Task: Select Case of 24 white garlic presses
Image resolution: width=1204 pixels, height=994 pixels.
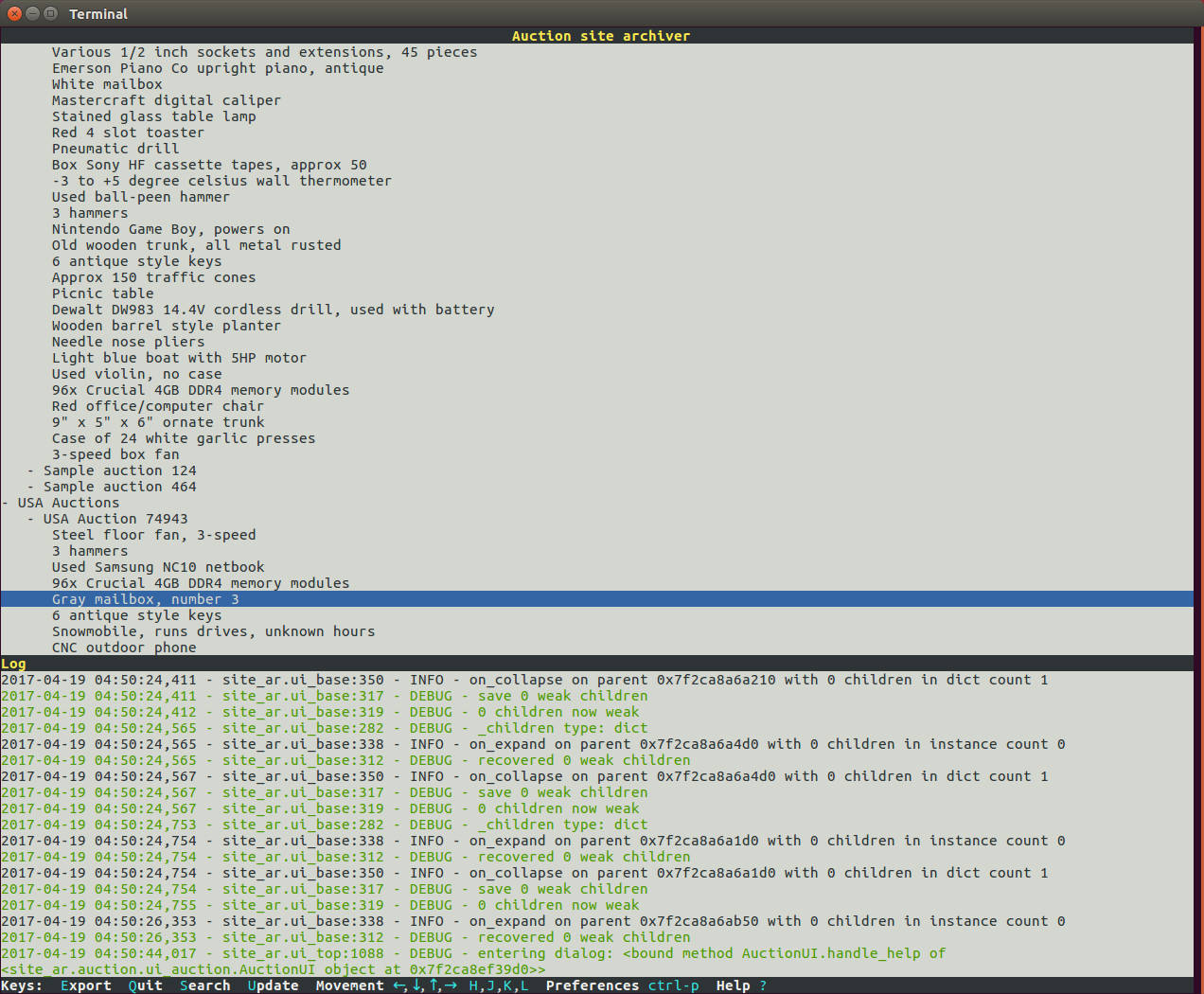Action: tap(184, 438)
